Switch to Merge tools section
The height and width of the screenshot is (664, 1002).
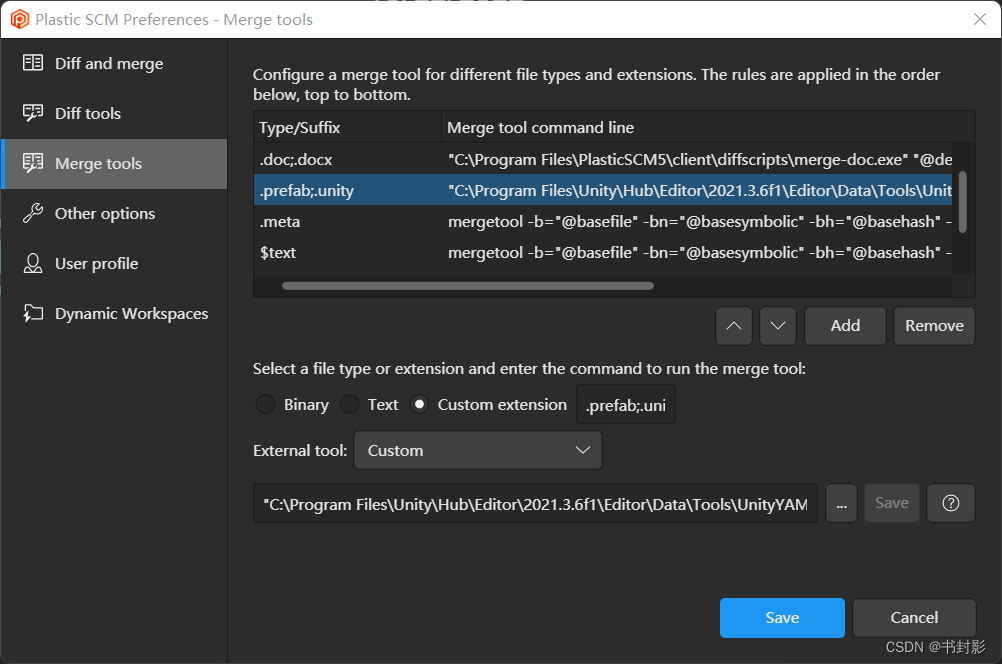(114, 164)
